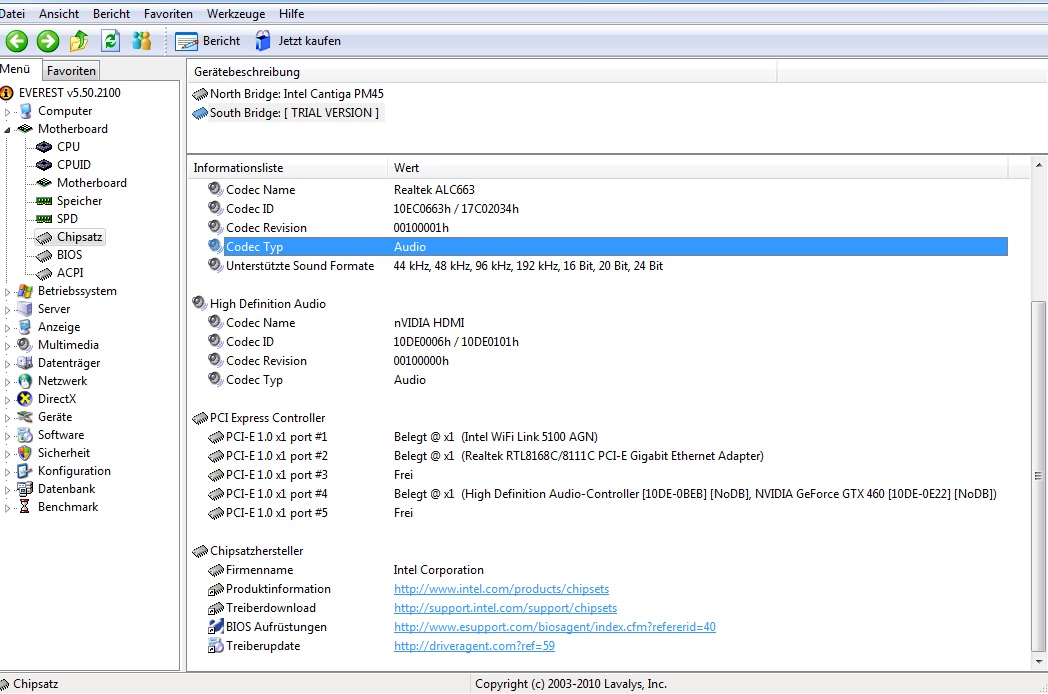Click Jetzt kaufen in toolbar
Image resolution: width=1048 pixels, height=694 pixels.
(x=298, y=41)
